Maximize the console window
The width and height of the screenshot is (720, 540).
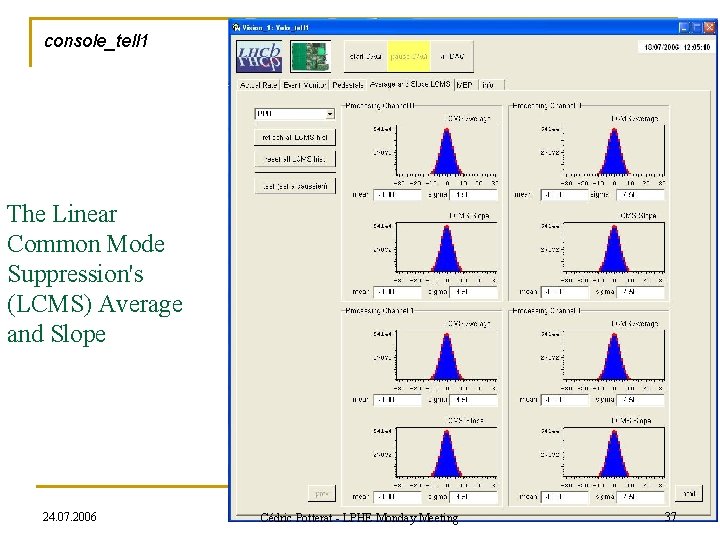tap(697, 28)
